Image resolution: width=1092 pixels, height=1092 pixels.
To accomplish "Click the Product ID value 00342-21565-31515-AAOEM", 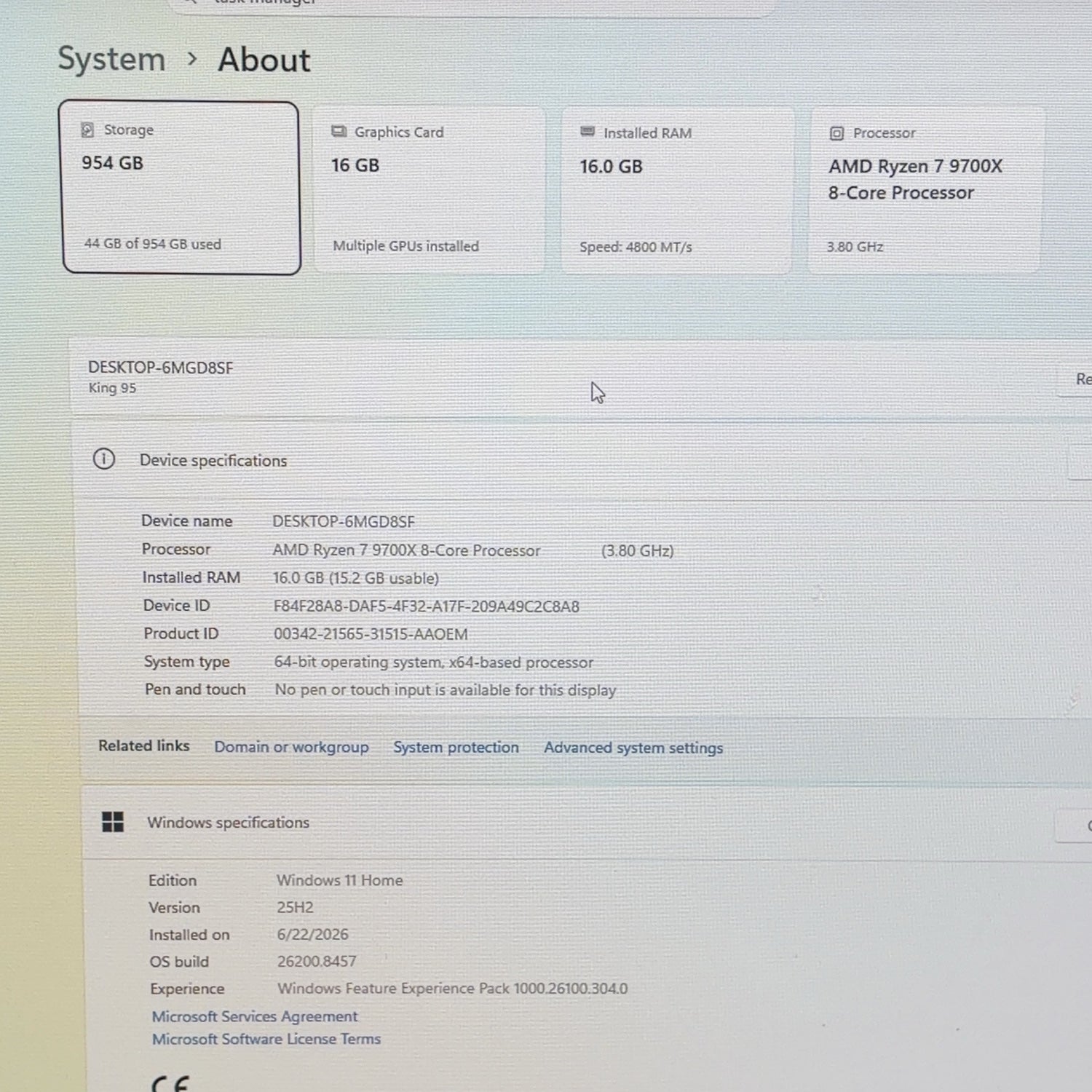I will point(371,634).
